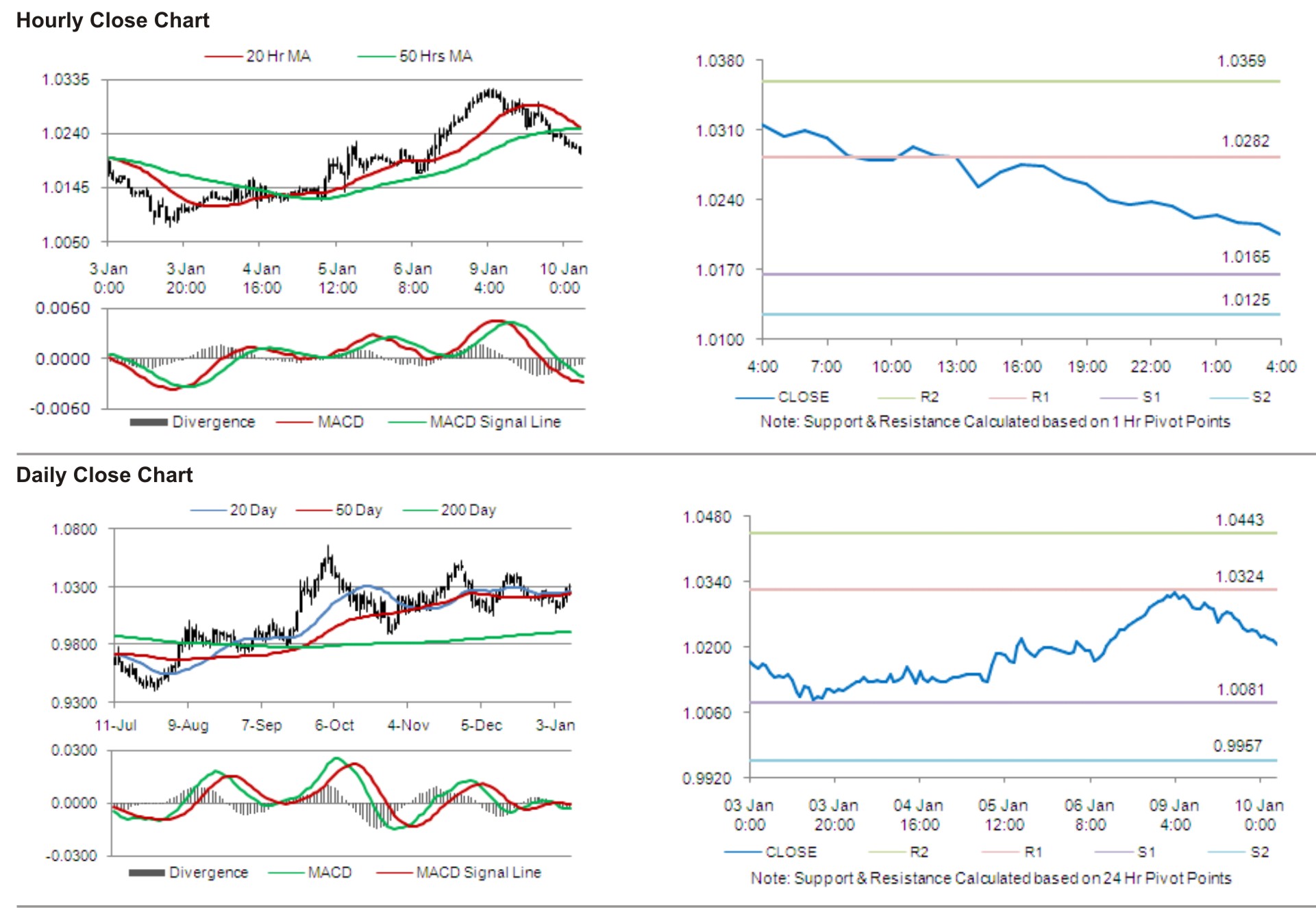
Task: Click the 1.0060 y-axis label
Action: pos(708,713)
